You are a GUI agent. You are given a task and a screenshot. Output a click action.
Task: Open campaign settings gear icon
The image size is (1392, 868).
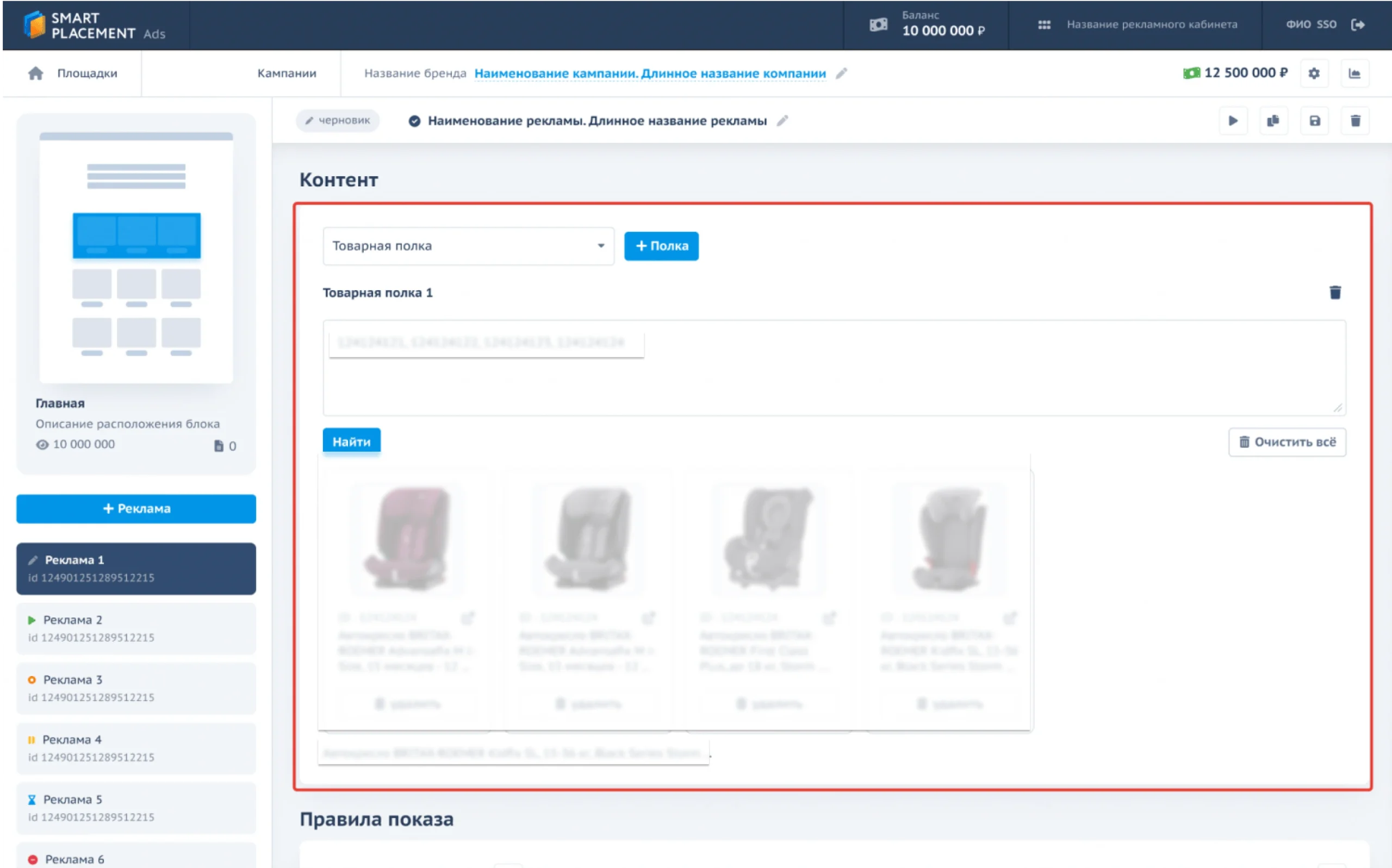pos(1314,73)
